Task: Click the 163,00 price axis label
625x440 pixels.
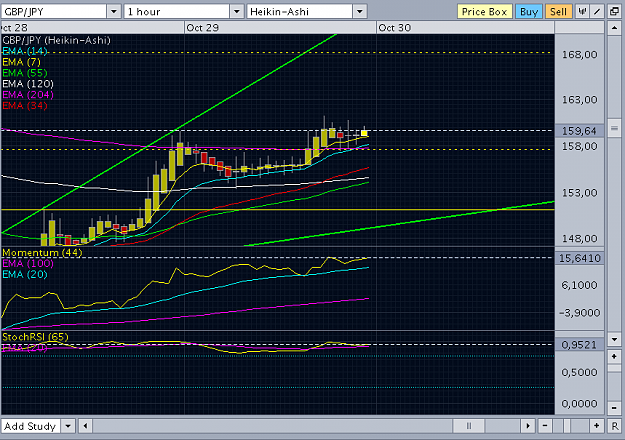Action: click(580, 100)
